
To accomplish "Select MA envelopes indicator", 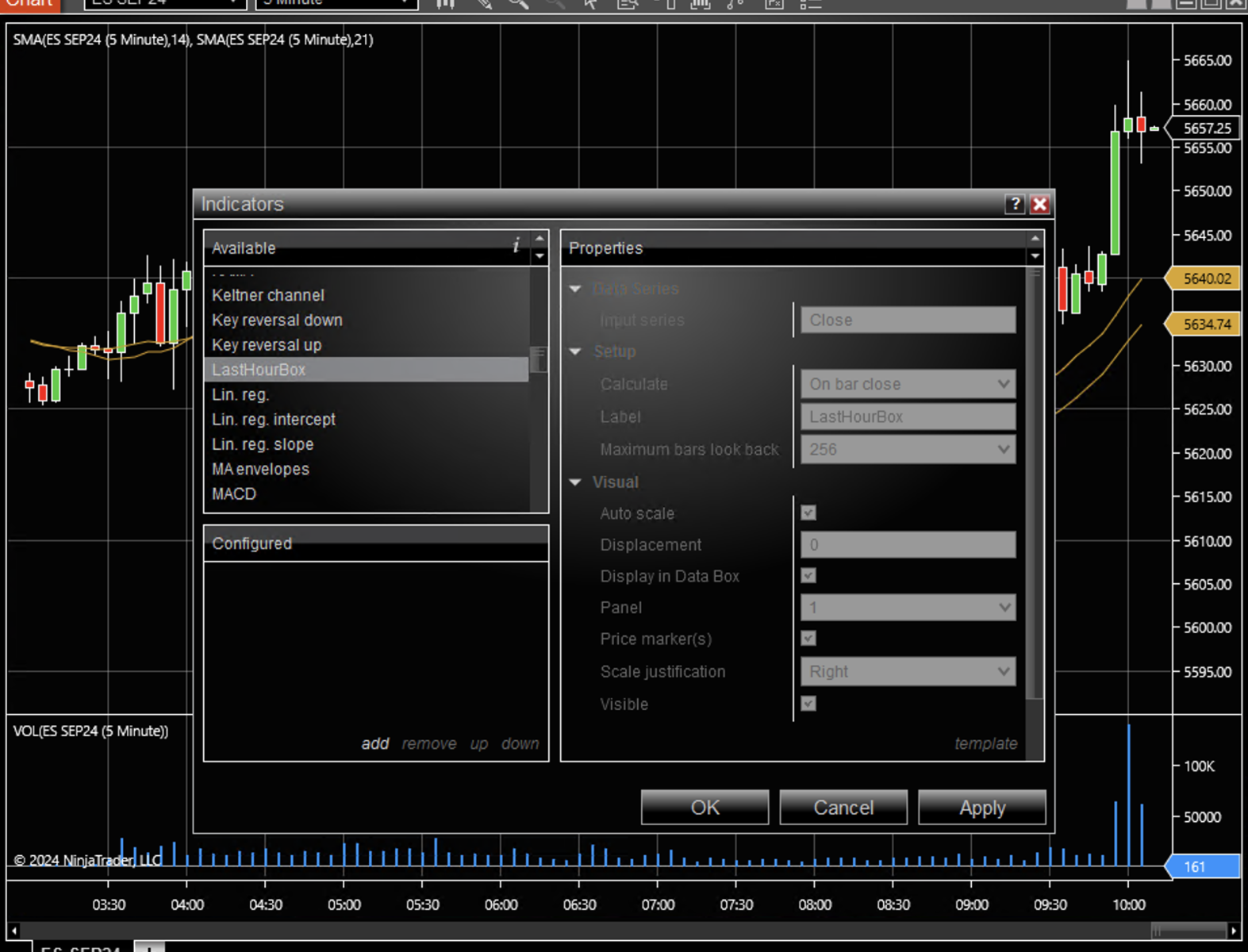I will point(367,469).
